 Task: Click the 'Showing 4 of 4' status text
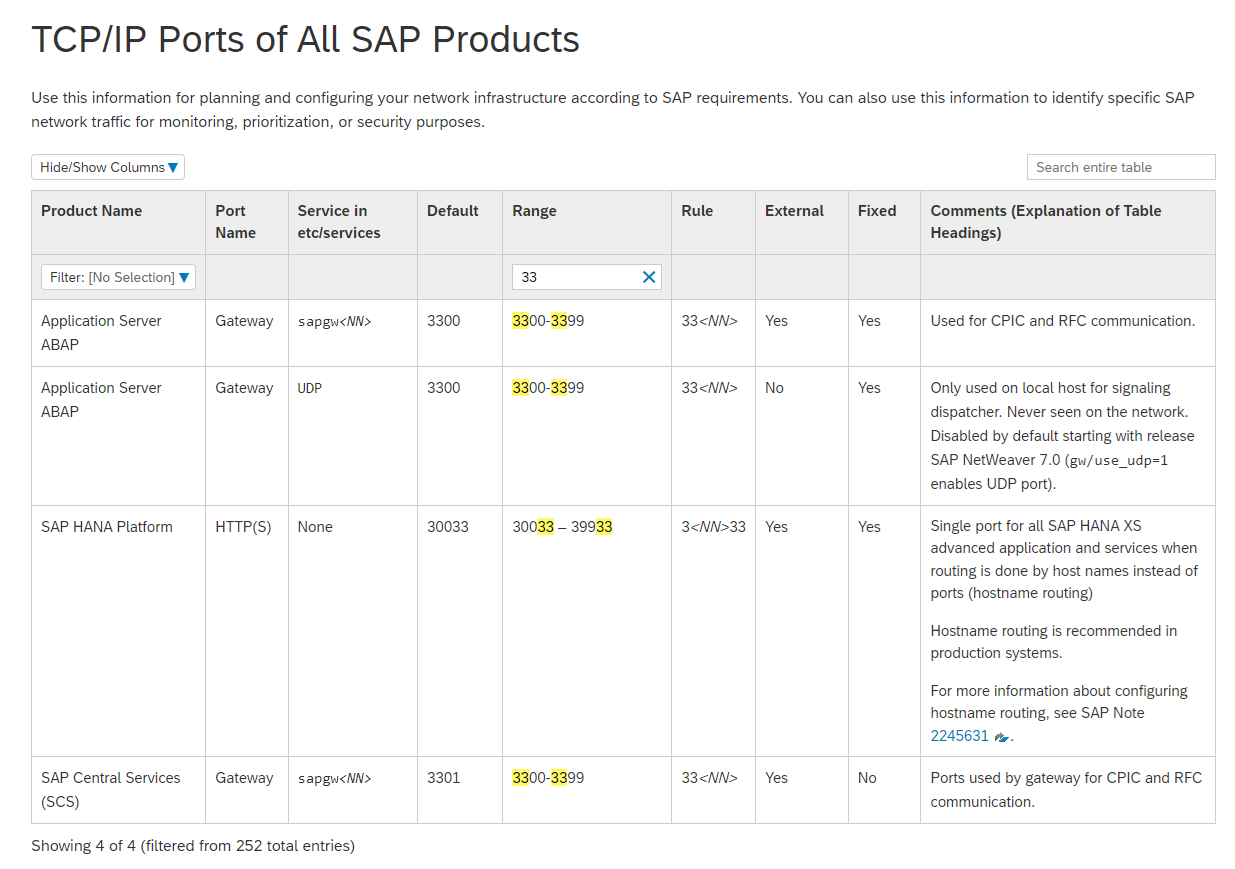point(193,846)
